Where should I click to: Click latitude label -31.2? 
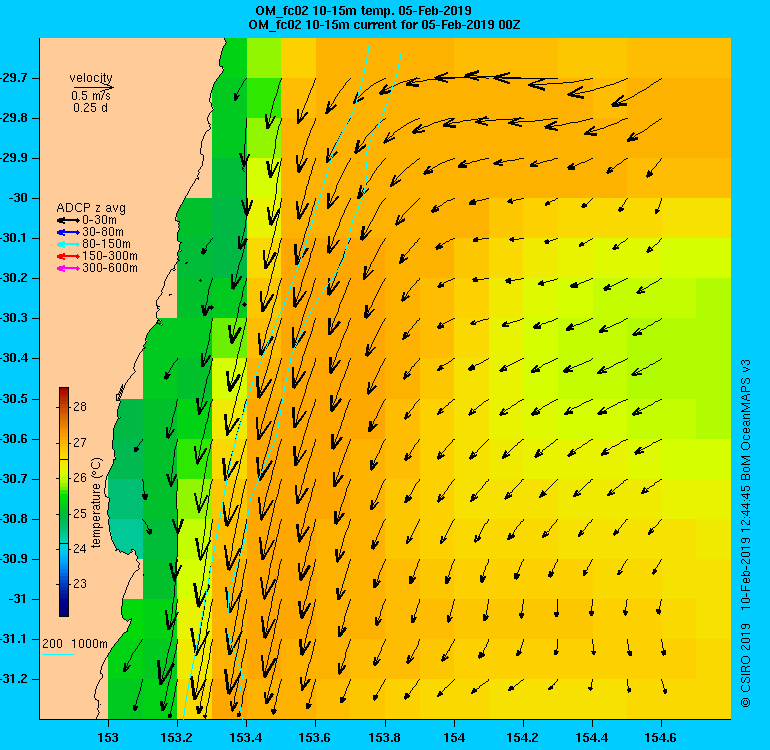click(14, 679)
